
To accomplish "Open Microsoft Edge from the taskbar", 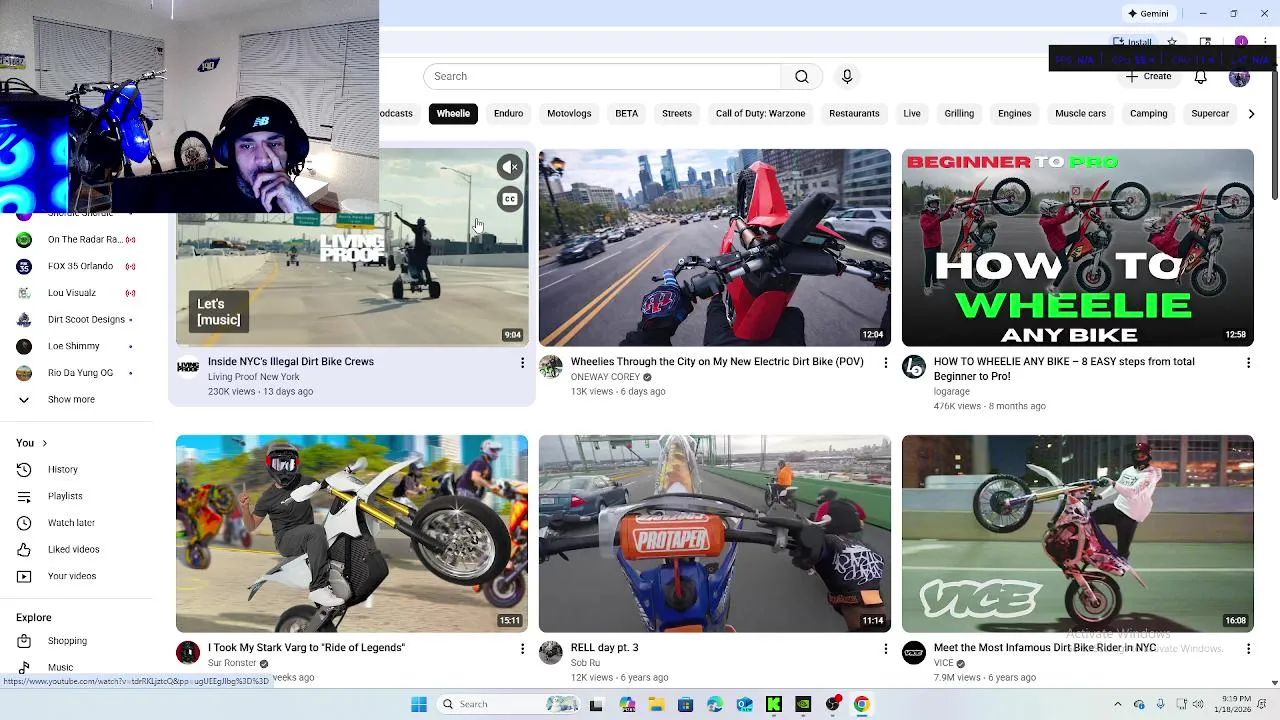I will pyautogui.click(x=715, y=704).
